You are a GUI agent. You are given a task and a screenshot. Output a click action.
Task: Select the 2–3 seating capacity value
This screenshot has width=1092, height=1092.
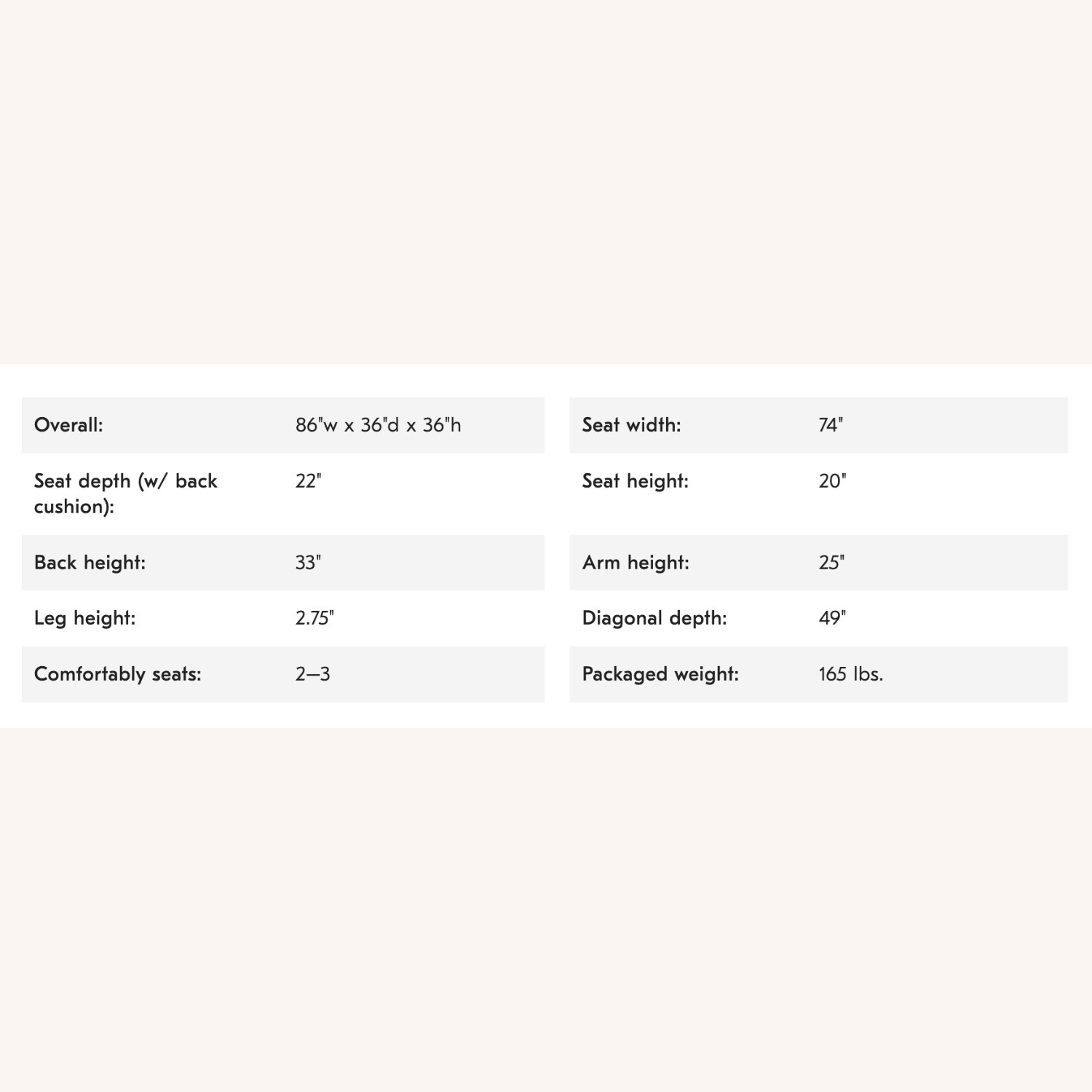tap(312, 674)
